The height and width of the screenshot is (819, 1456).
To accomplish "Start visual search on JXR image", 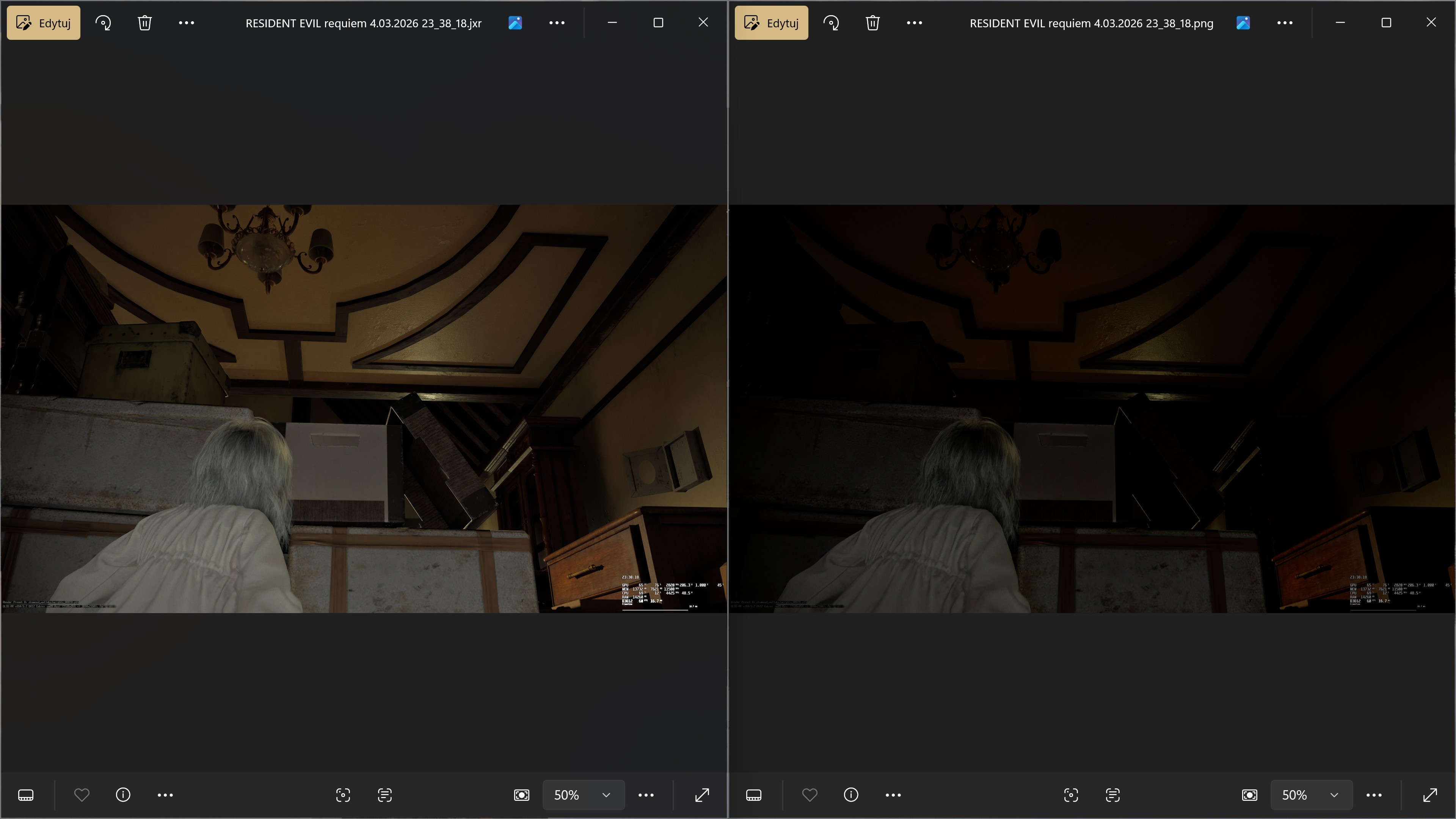I will [x=343, y=795].
